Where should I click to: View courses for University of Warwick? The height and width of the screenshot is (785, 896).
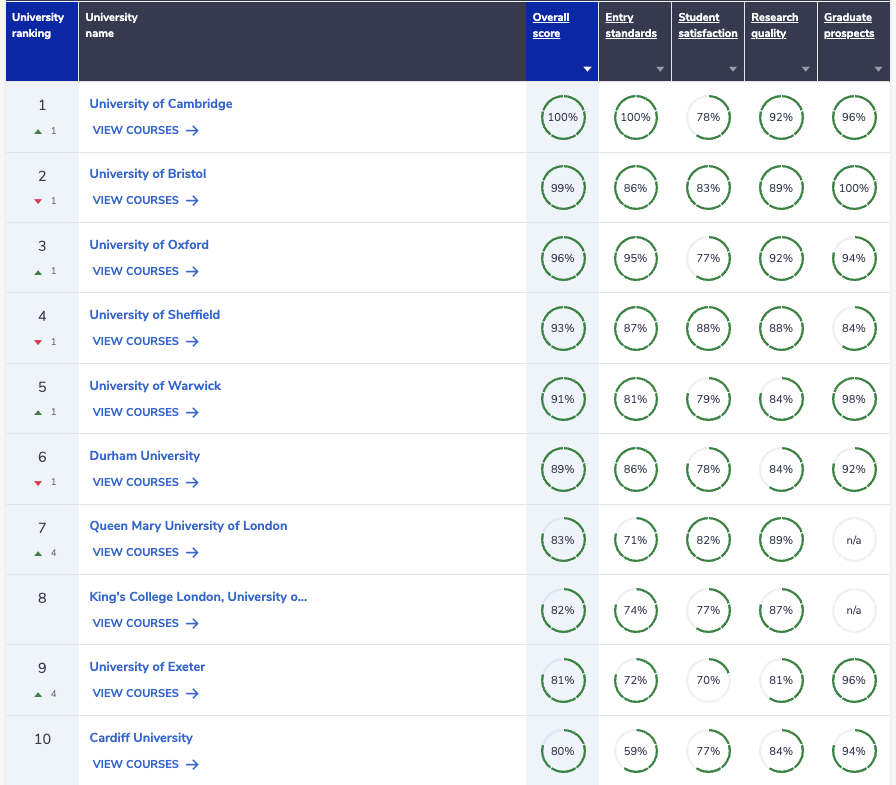[x=145, y=412]
